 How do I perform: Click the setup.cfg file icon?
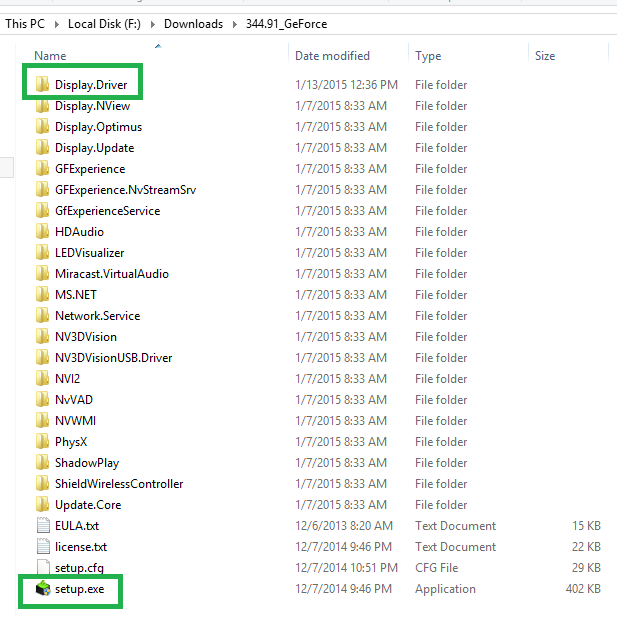43,567
